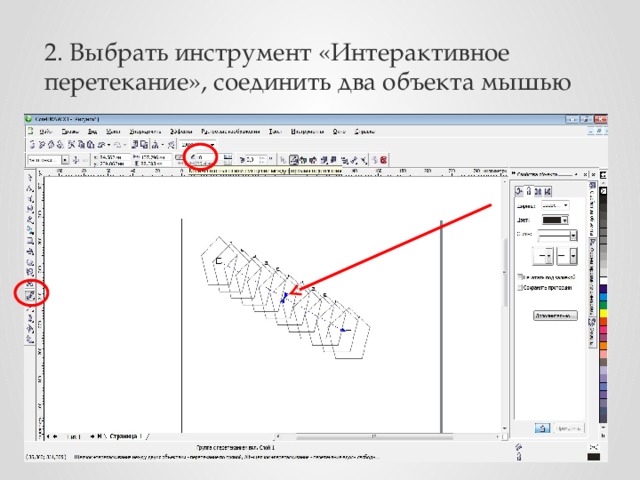The width and height of the screenshot is (640, 480).
Task: Select the Freehand drawing tool
Action: (30, 219)
